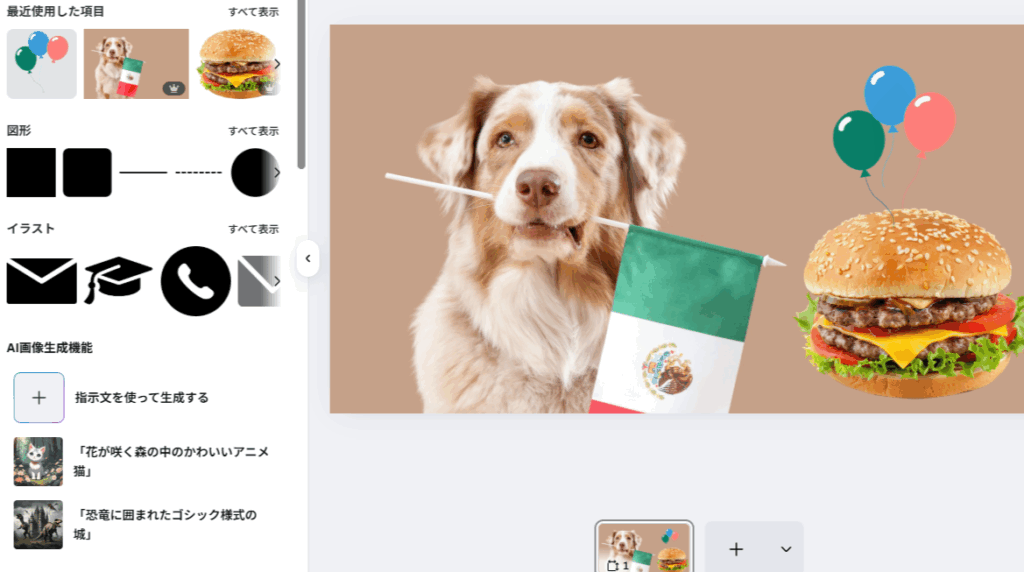
Task: Pick the dog with flag recent item
Action: (136, 64)
